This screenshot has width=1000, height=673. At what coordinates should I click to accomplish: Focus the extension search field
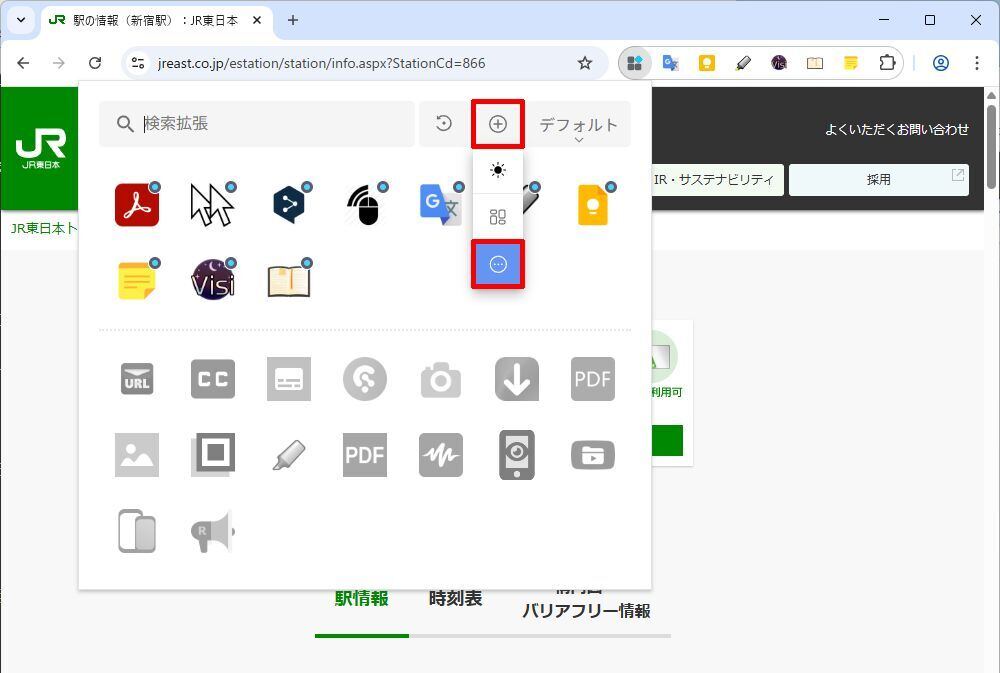click(256, 124)
